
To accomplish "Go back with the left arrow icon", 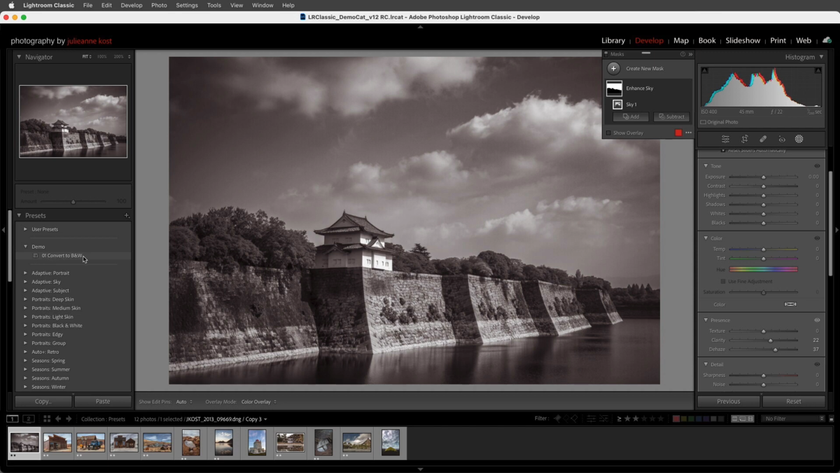I will pyautogui.click(x=58, y=419).
